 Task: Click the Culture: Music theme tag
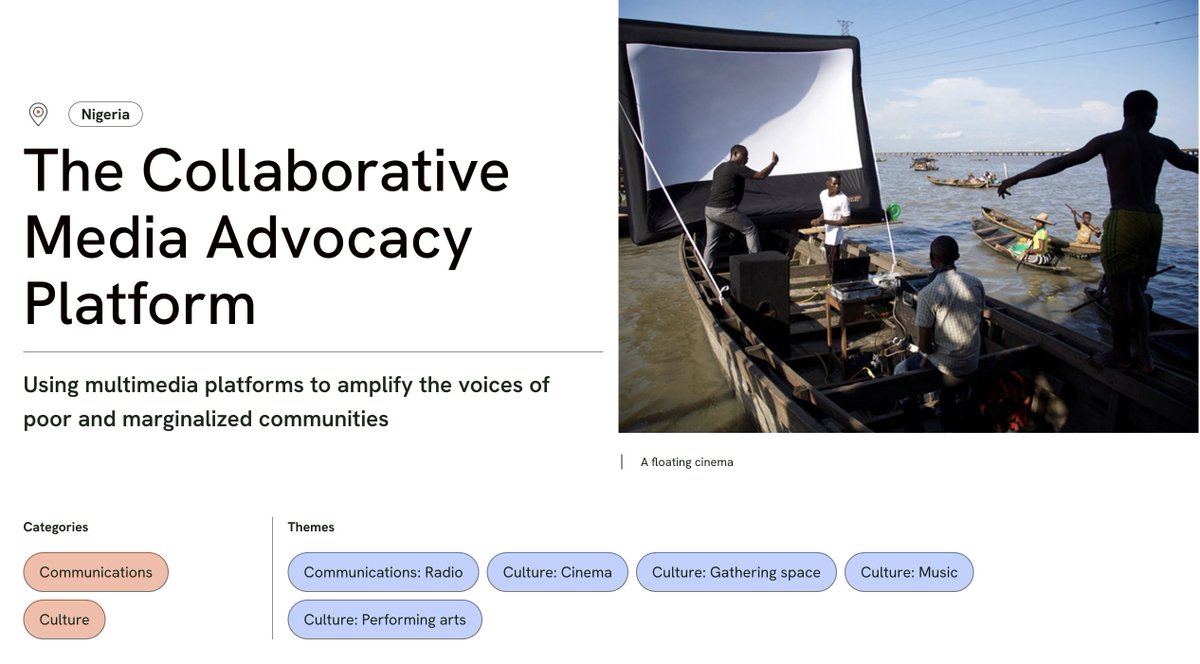(909, 572)
